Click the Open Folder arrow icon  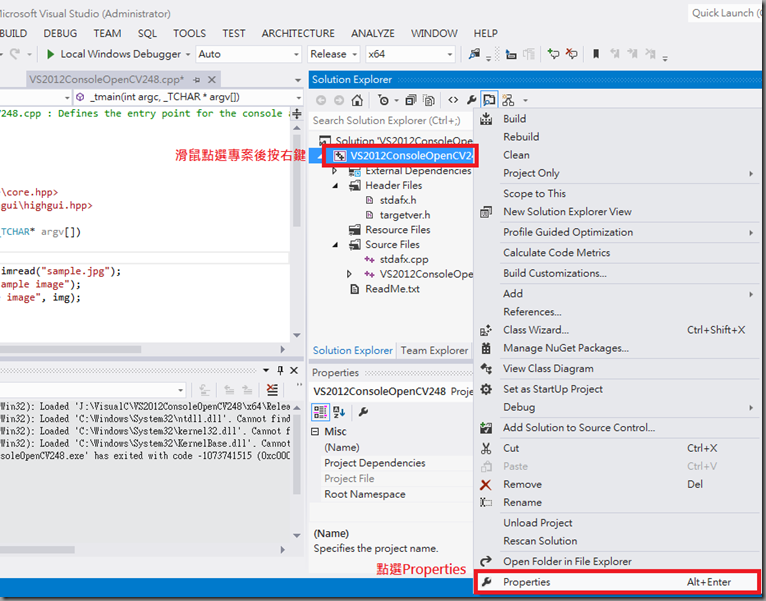click(486, 561)
